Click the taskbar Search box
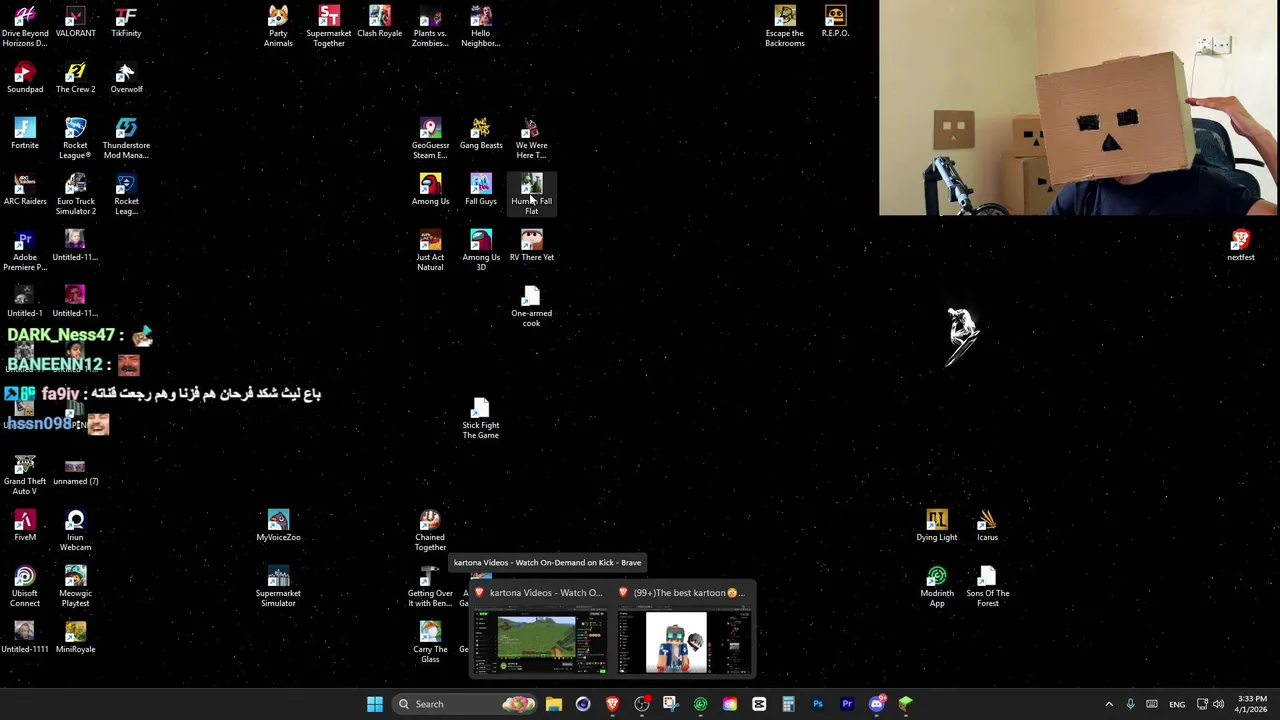This screenshot has width=1280, height=720. click(465, 704)
